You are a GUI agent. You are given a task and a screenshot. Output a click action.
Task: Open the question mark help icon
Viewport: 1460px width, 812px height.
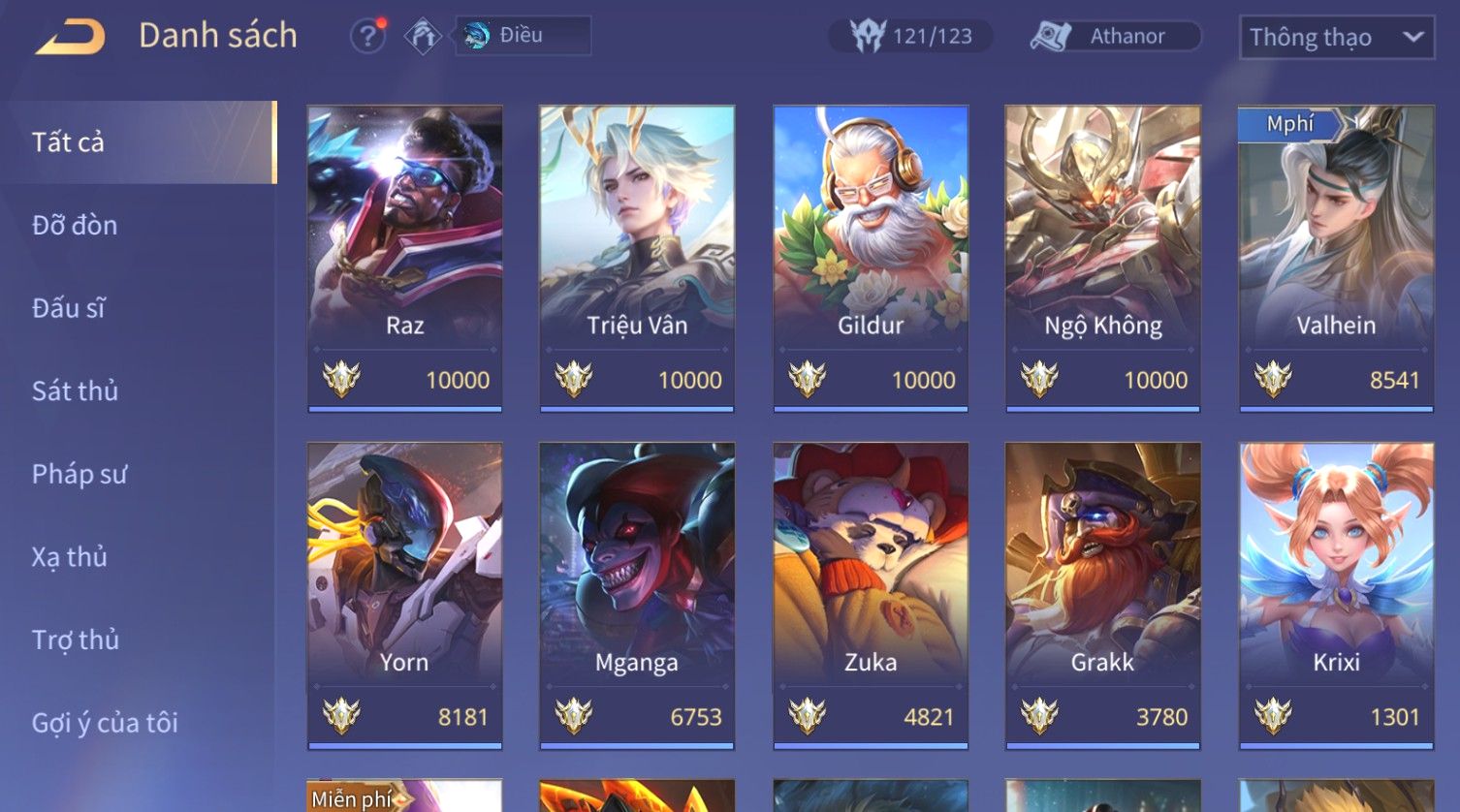[x=367, y=36]
